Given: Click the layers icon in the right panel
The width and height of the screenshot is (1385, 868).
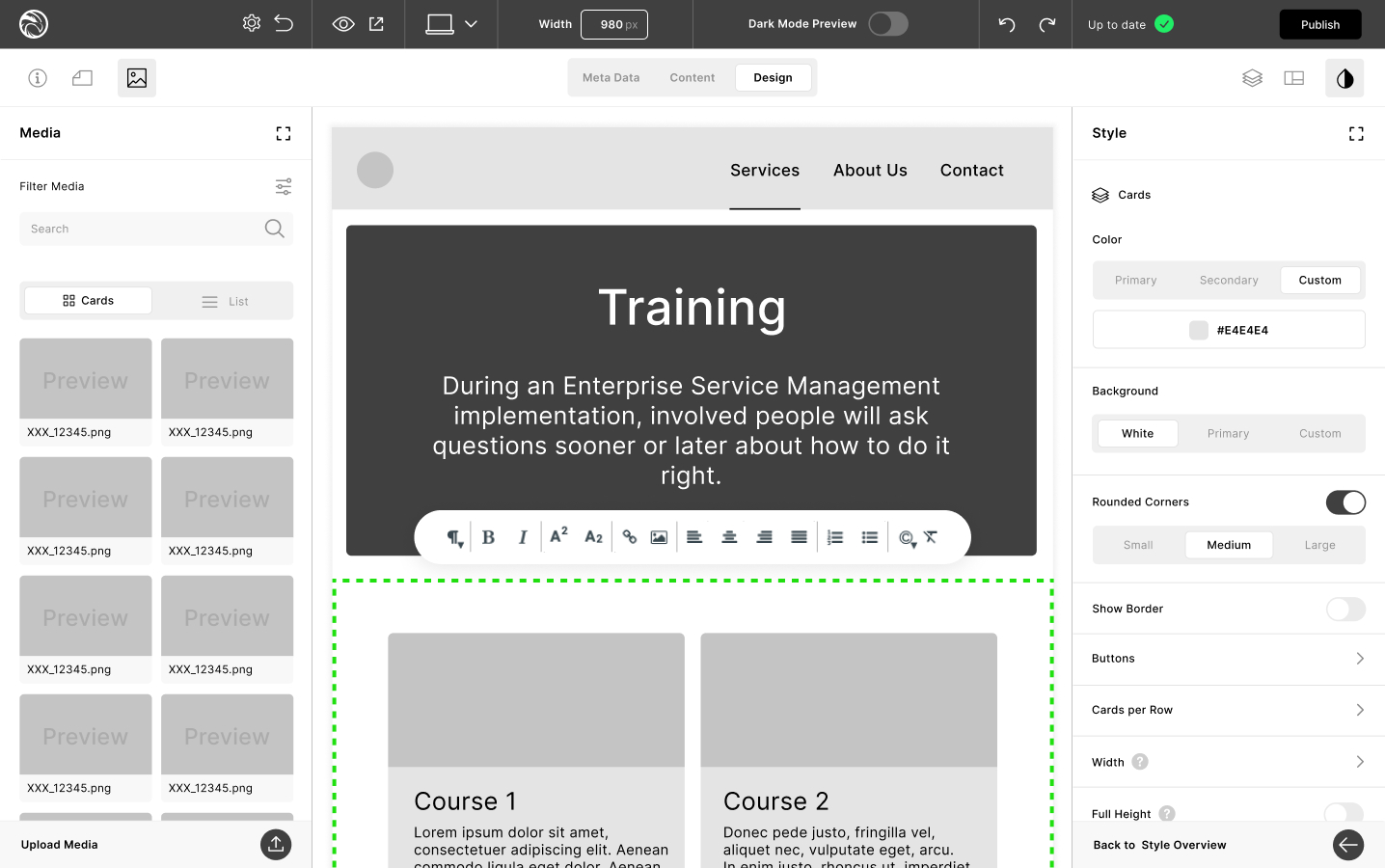Looking at the screenshot, I should tap(1252, 78).
